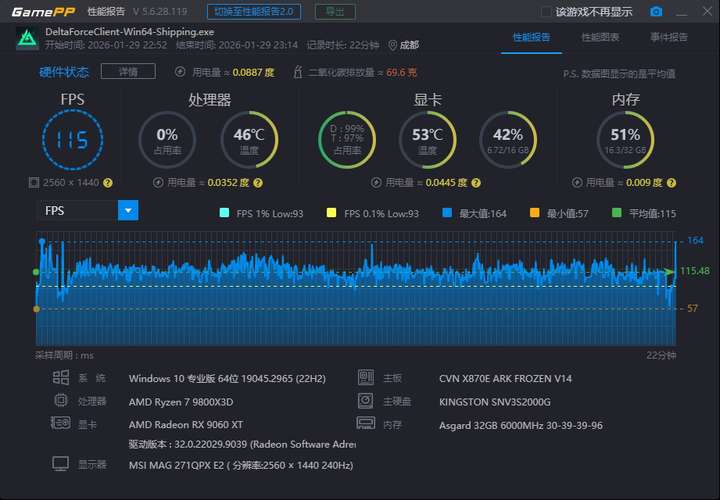Screen dimensions: 720x500
Task: Click the 详情 hardware details button
Action: (128, 71)
